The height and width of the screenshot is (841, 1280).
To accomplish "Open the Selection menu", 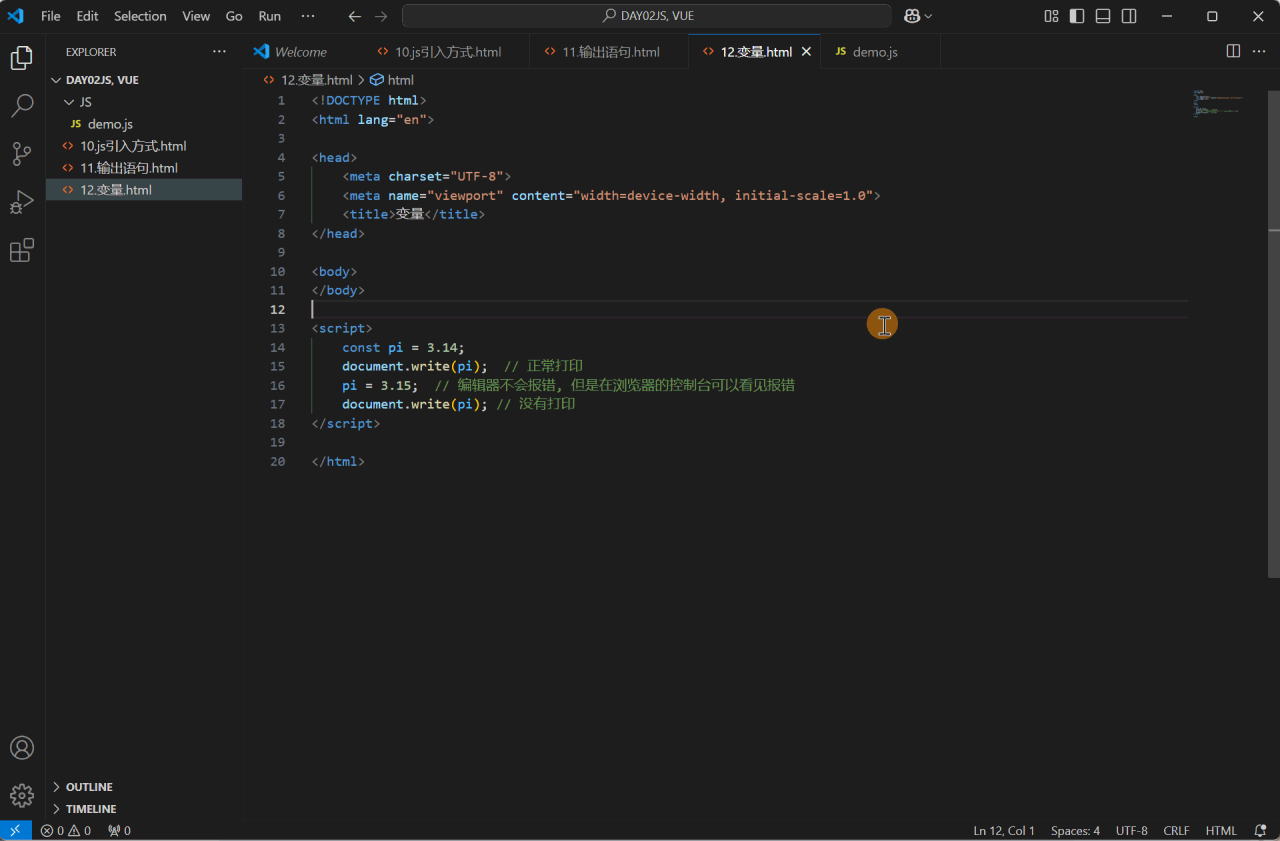I will point(140,16).
